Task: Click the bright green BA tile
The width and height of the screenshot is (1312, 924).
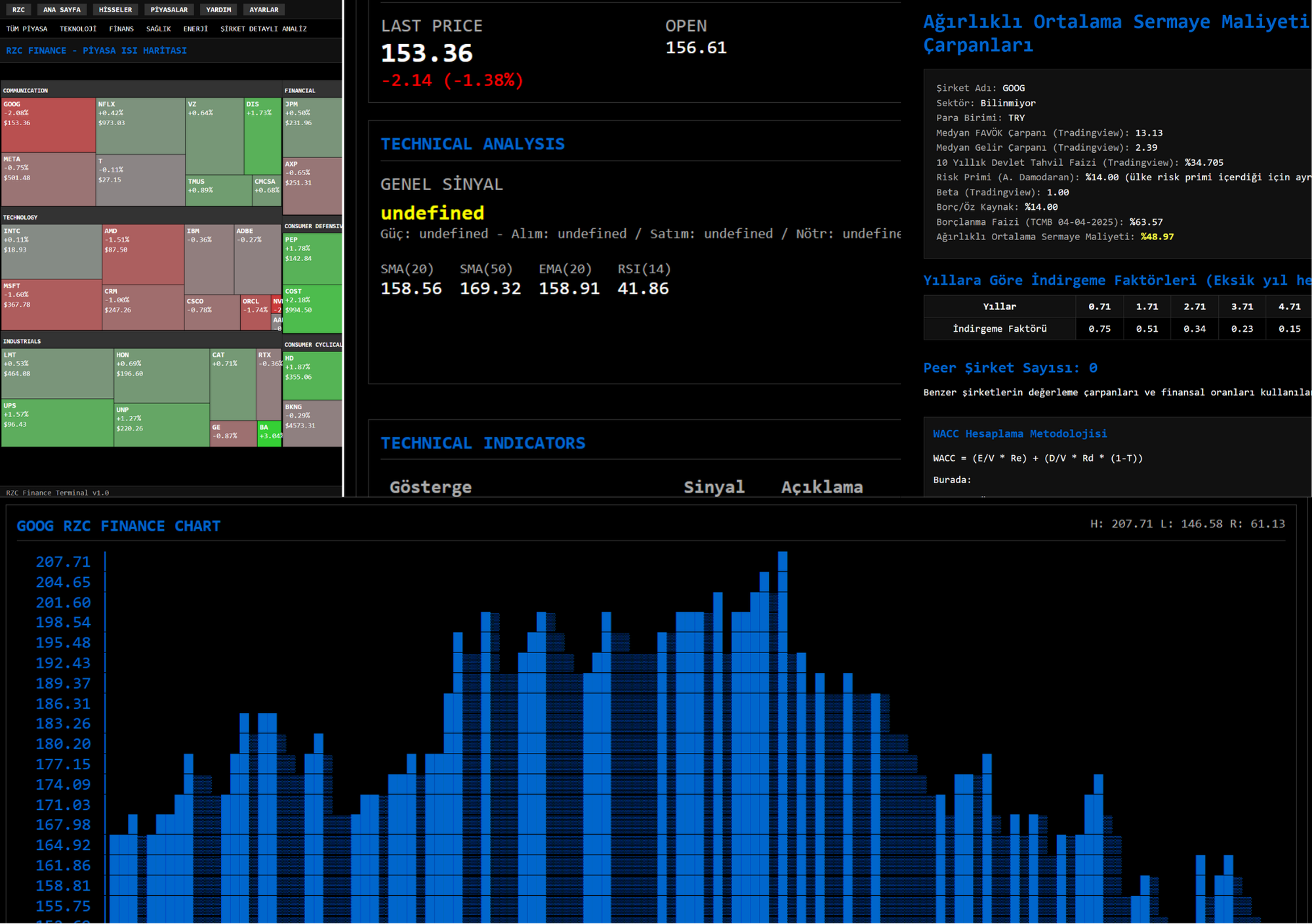Action: click(269, 434)
